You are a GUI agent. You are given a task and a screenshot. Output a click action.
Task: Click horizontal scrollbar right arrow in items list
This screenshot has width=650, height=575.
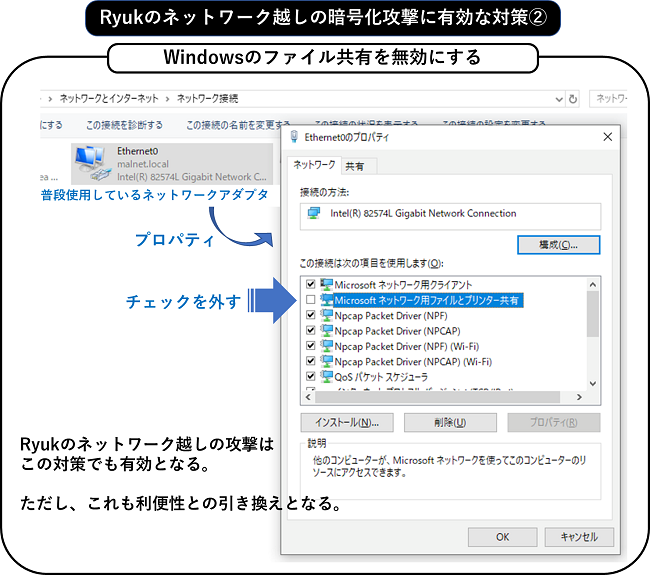coord(579,397)
